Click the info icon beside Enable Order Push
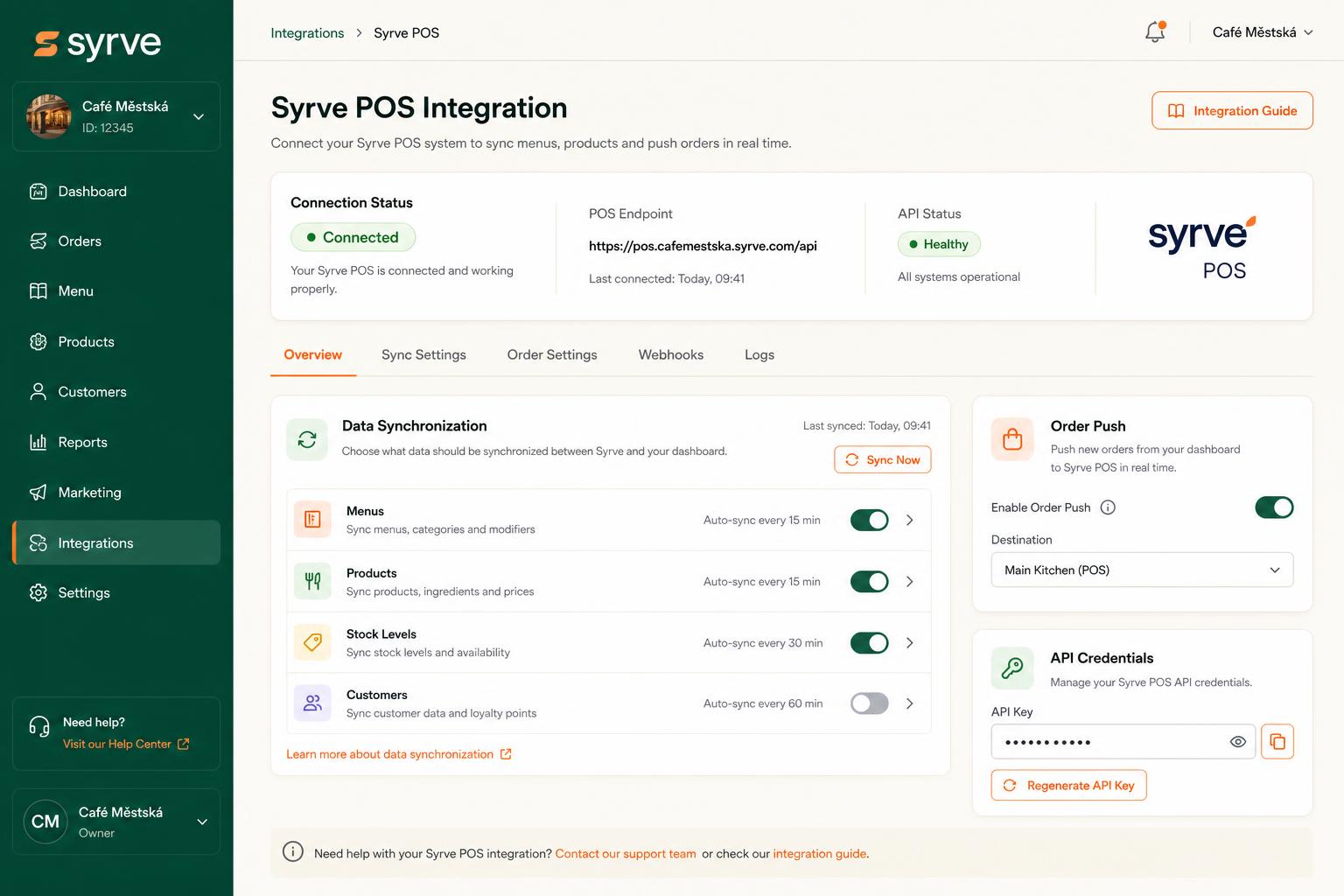 [1108, 507]
